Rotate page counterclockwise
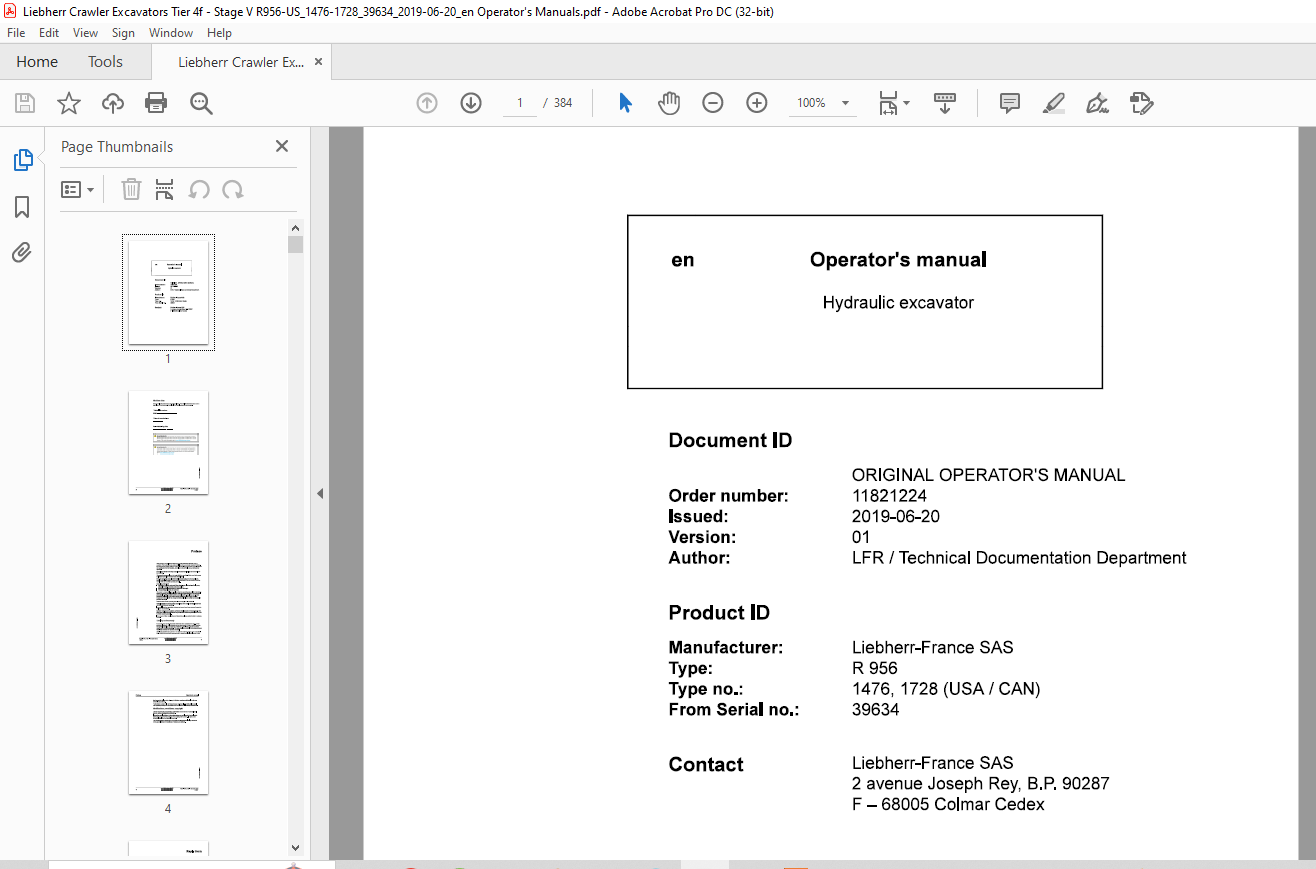This screenshot has height=869, width=1316. pyautogui.click(x=199, y=189)
